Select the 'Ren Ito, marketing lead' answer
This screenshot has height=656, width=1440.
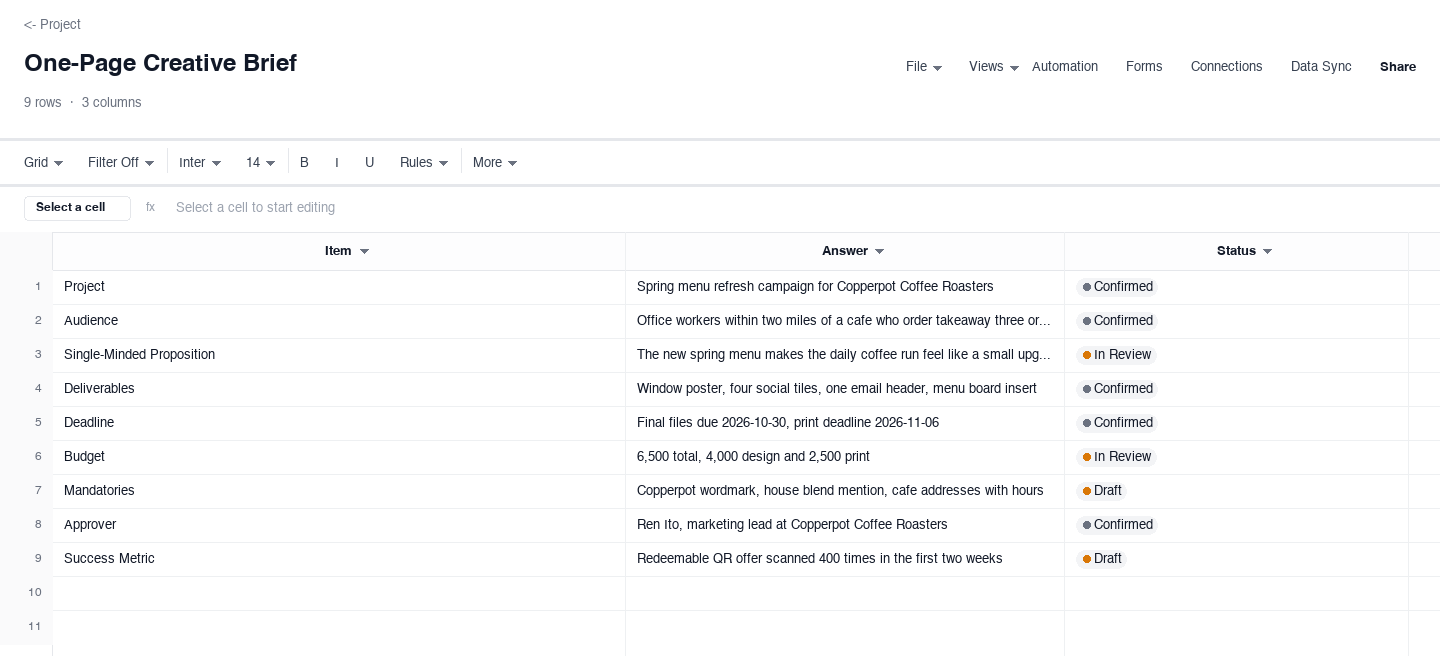click(845, 525)
